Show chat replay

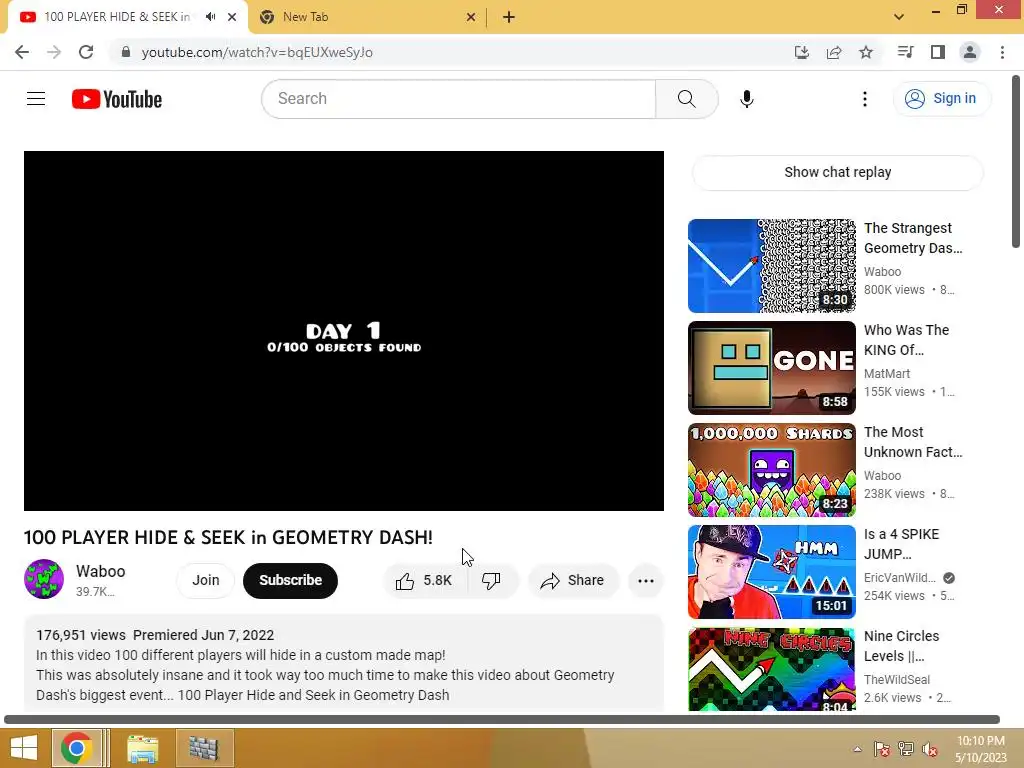[837, 172]
